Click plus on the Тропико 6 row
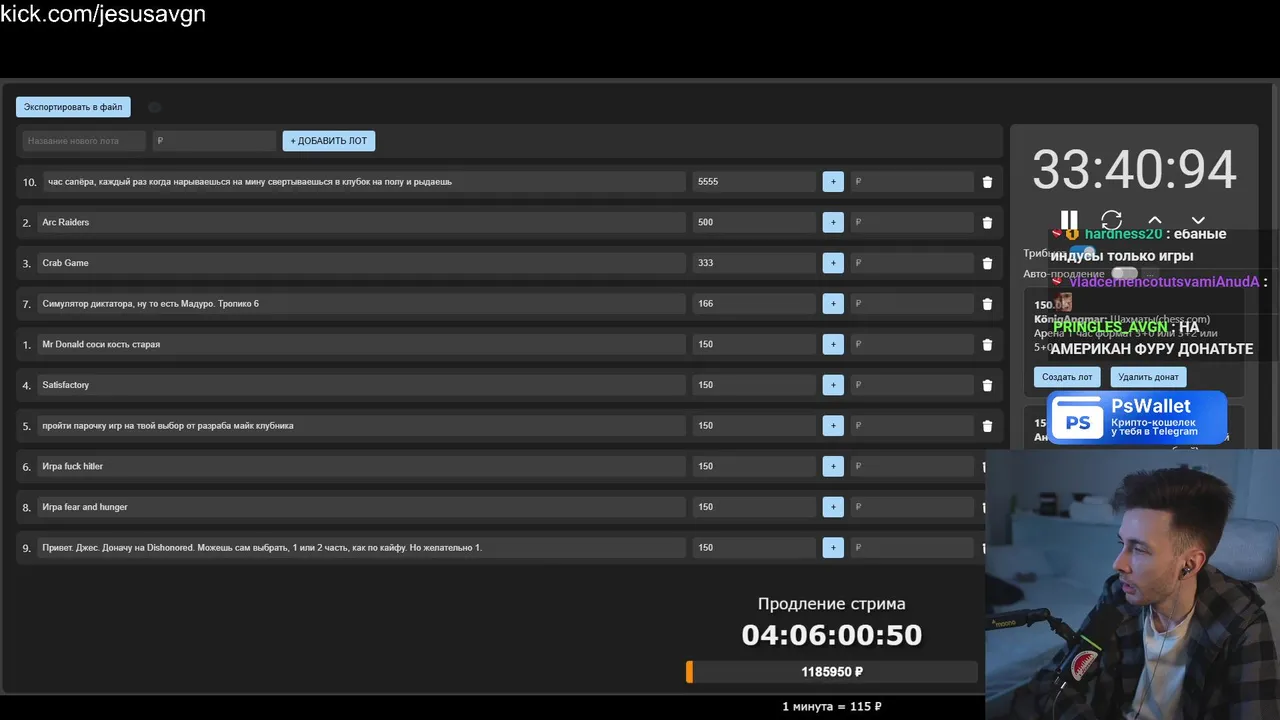Screen dimensions: 1280x720 [833, 304]
